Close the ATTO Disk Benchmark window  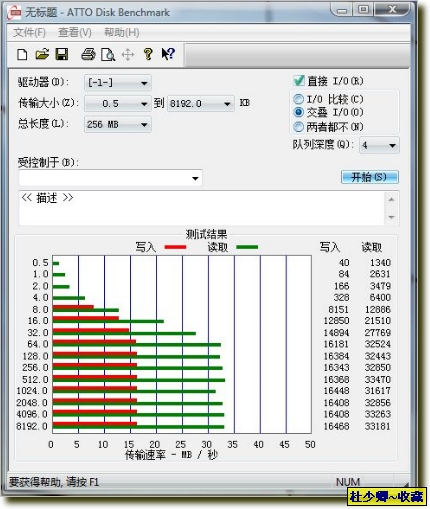(x=392, y=10)
